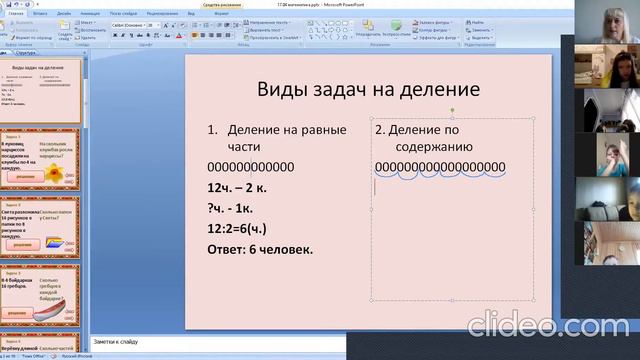
Task: Toggle Strikethrough formatting
Action: tap(140, 36)
